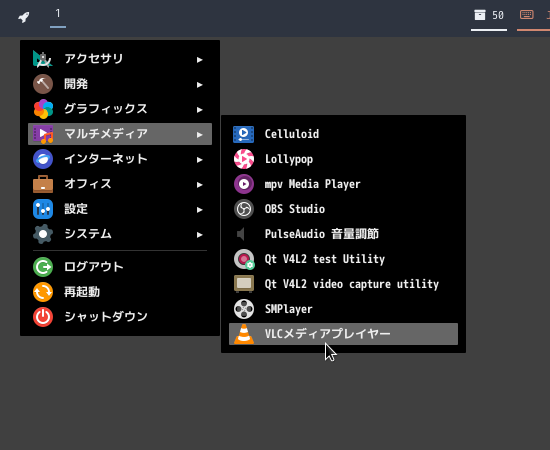Screen dimensions: 550x450
Task: Click the マルチメディア film icon
Action: (x=43, y=134)
